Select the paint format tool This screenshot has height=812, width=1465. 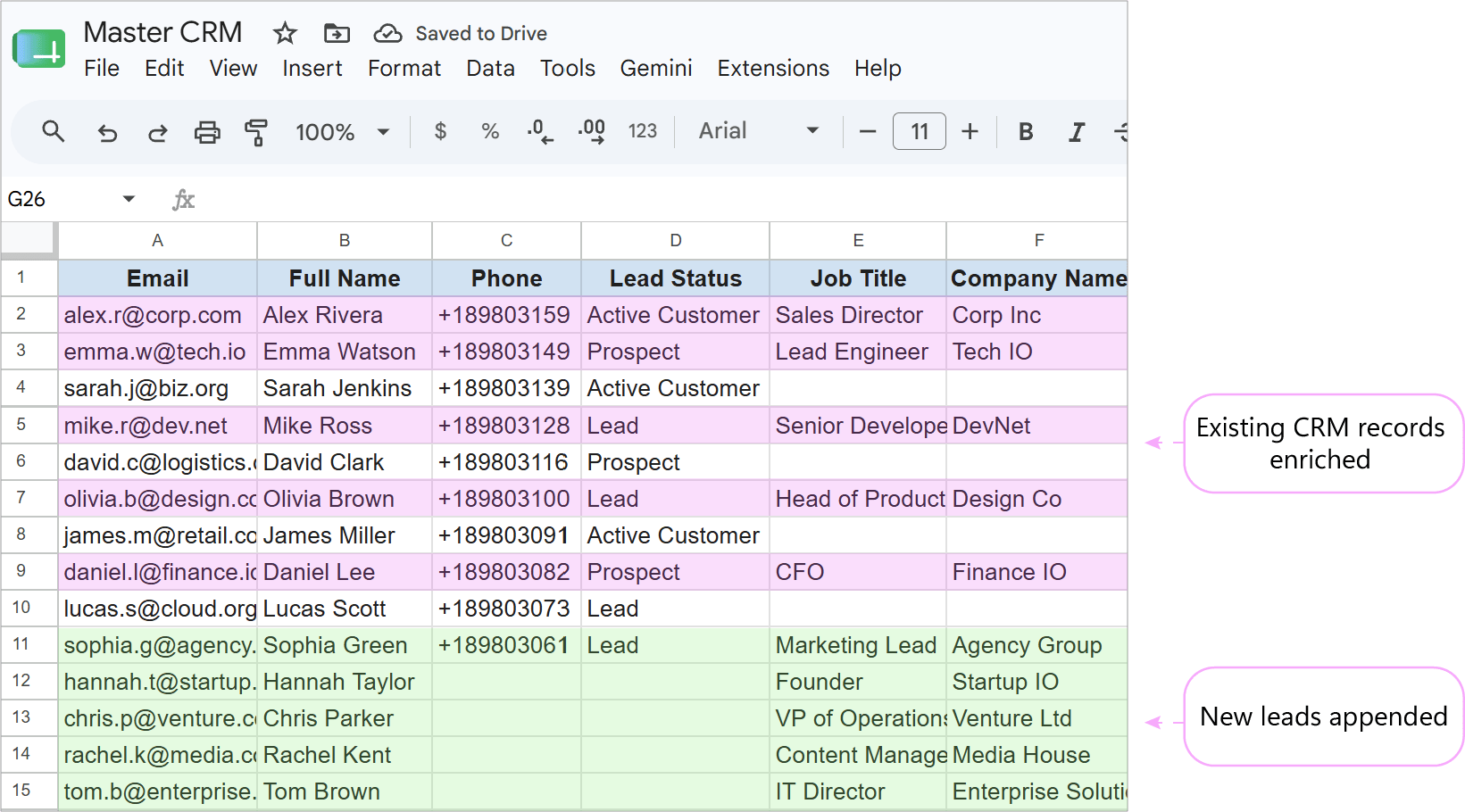[x=256, y=133]
